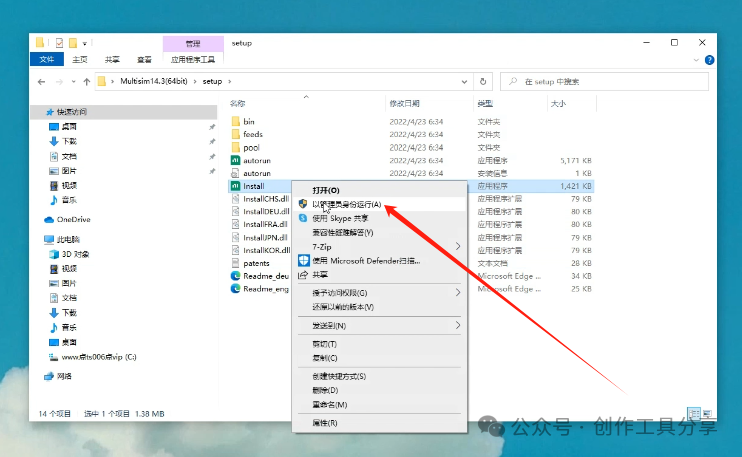Select the InstallJPN.dll file icon
This screenshot has height=457, width=742.
(x=235, y=237)
